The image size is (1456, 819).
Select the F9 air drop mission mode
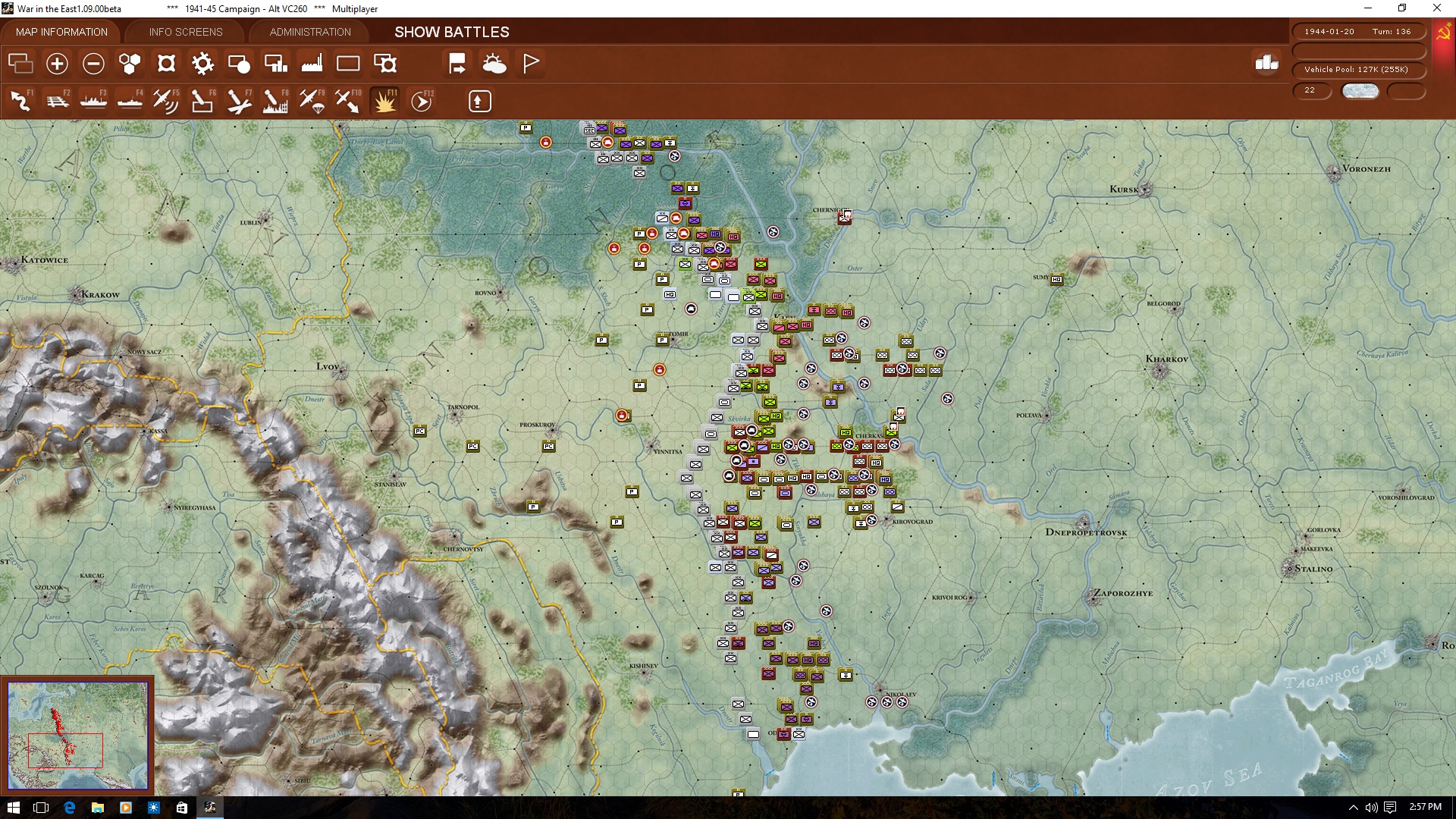click(x=312, y=100)
